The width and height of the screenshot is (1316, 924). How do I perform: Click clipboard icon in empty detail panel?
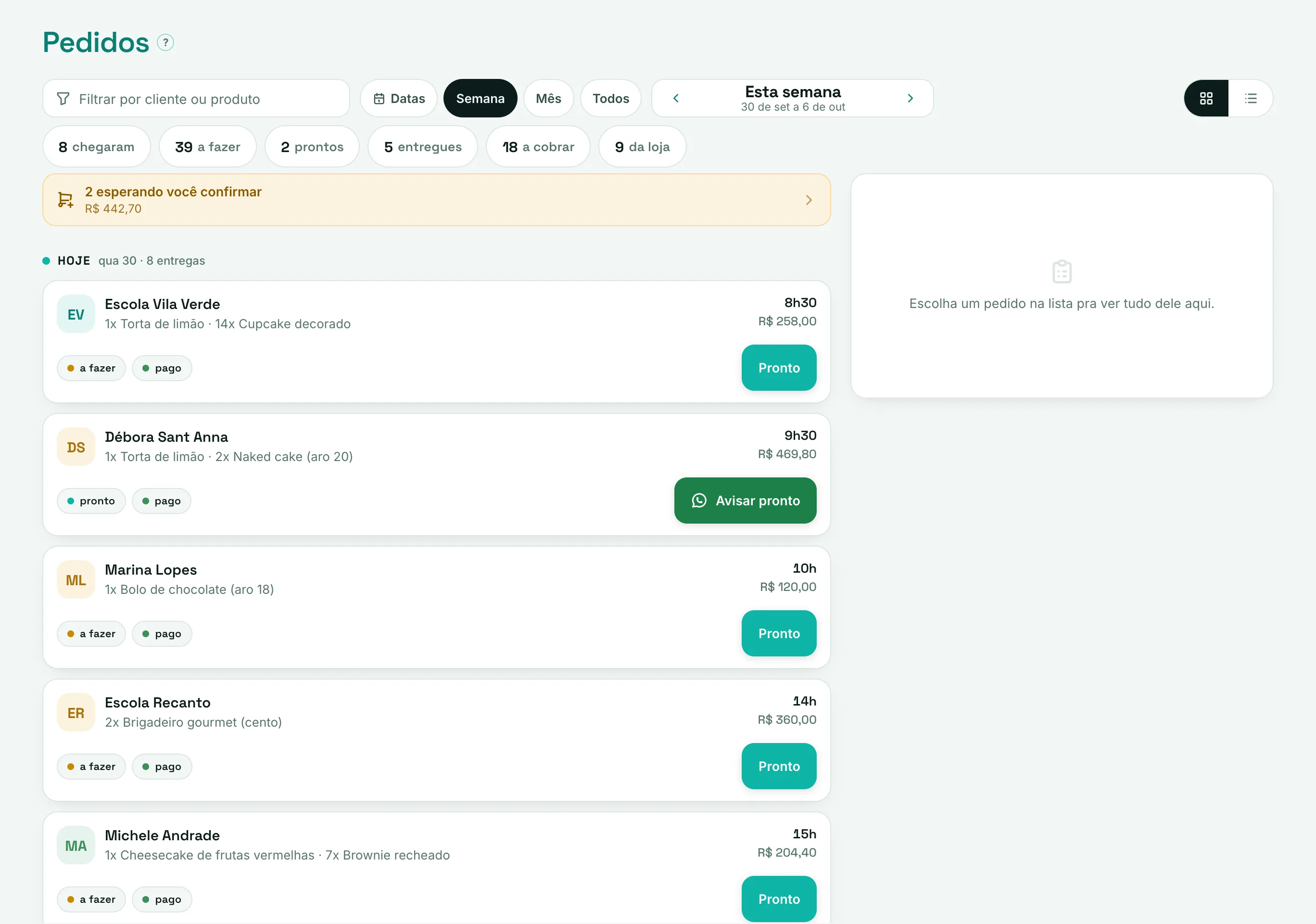click(1062, 271)
